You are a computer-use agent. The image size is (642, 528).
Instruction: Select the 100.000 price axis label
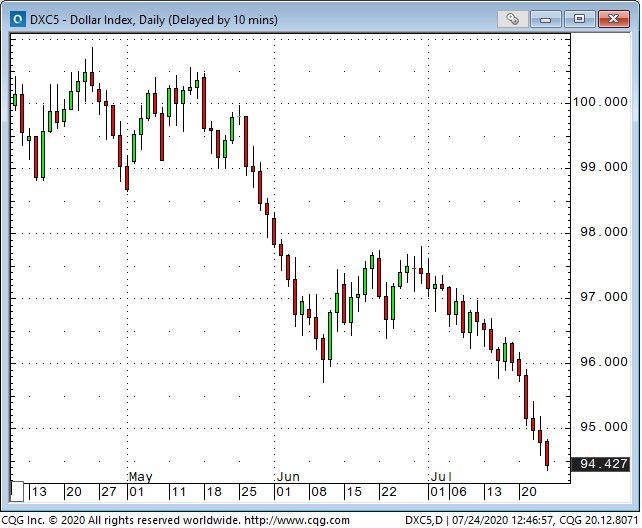(600, 102)
